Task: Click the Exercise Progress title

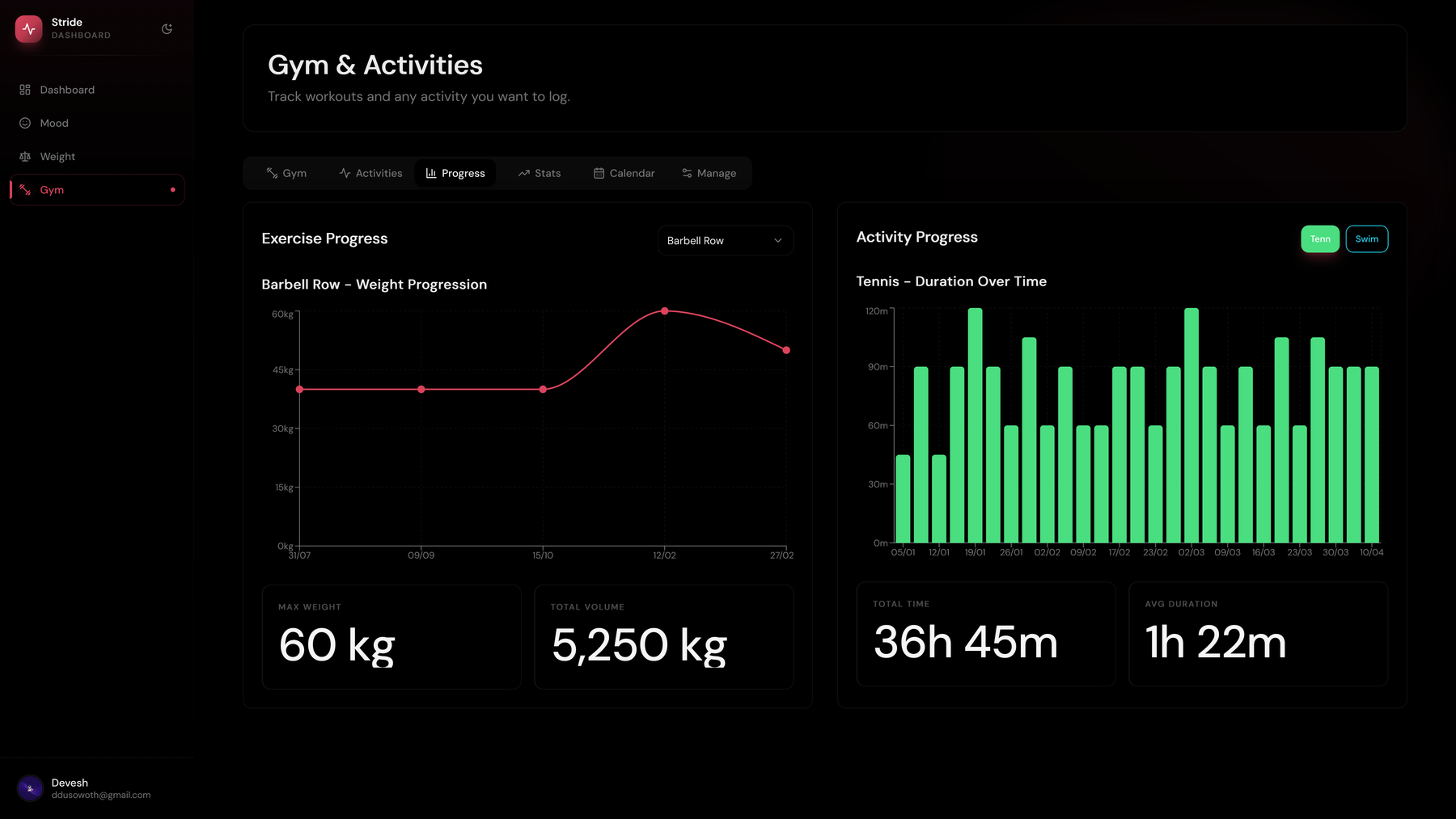Action: (x=324, y=239)
